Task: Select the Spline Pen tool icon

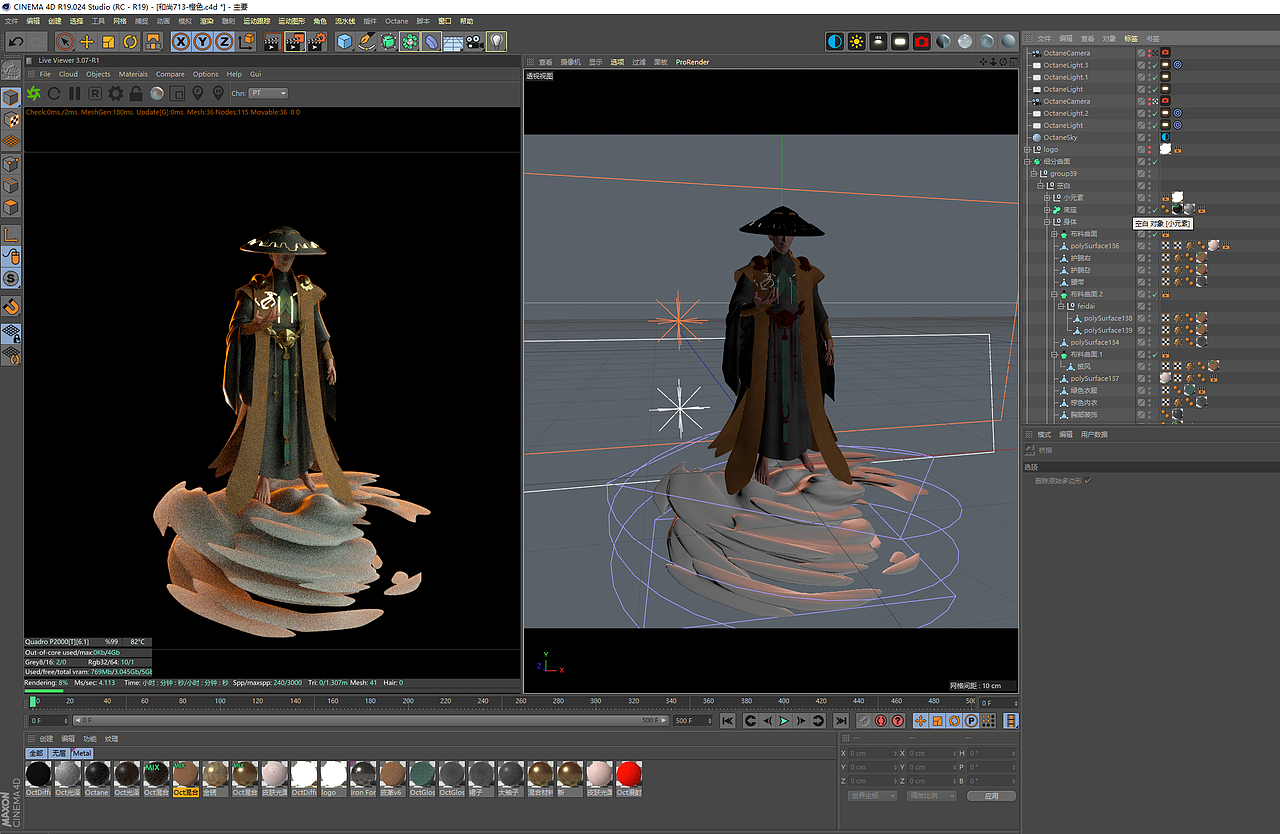Action: (367, 41)
